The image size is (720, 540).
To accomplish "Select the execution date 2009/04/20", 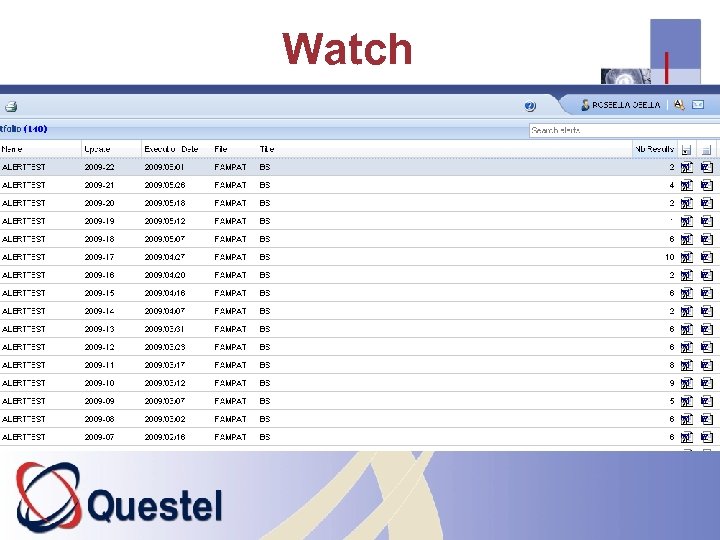I will click(165, 275).
